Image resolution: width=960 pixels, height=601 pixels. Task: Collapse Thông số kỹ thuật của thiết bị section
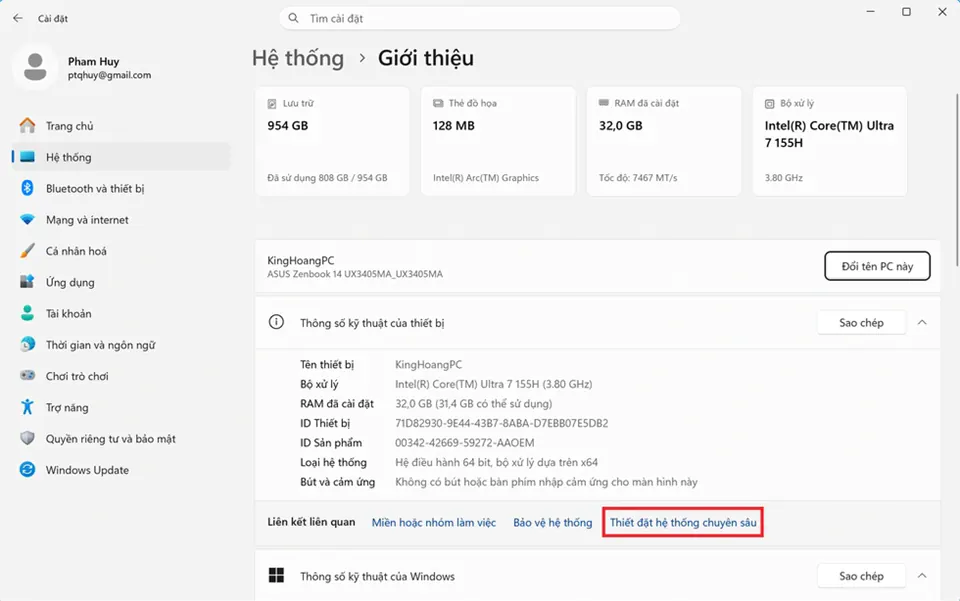coord(922,322)
